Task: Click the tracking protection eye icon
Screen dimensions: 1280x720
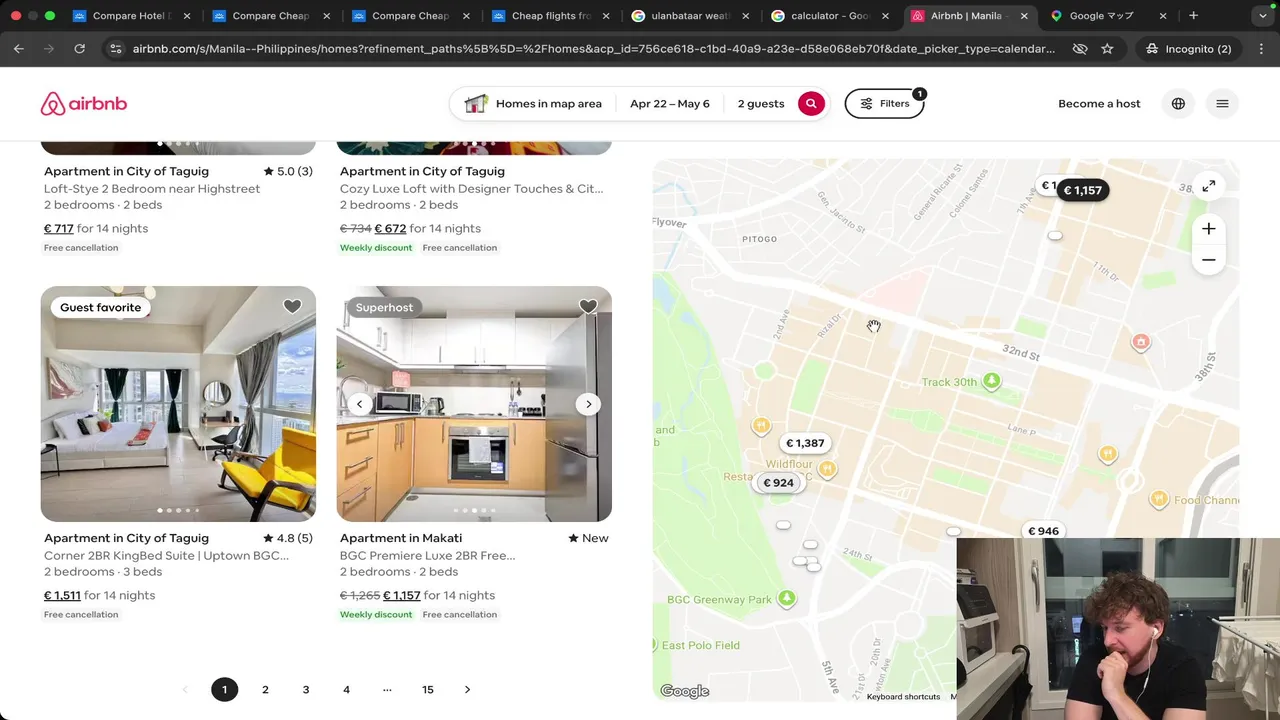Action: click(x=1079, y=48)
